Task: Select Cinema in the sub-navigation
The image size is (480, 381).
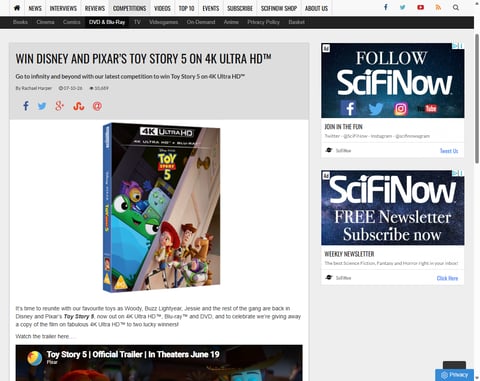Action: pos(45,22)
